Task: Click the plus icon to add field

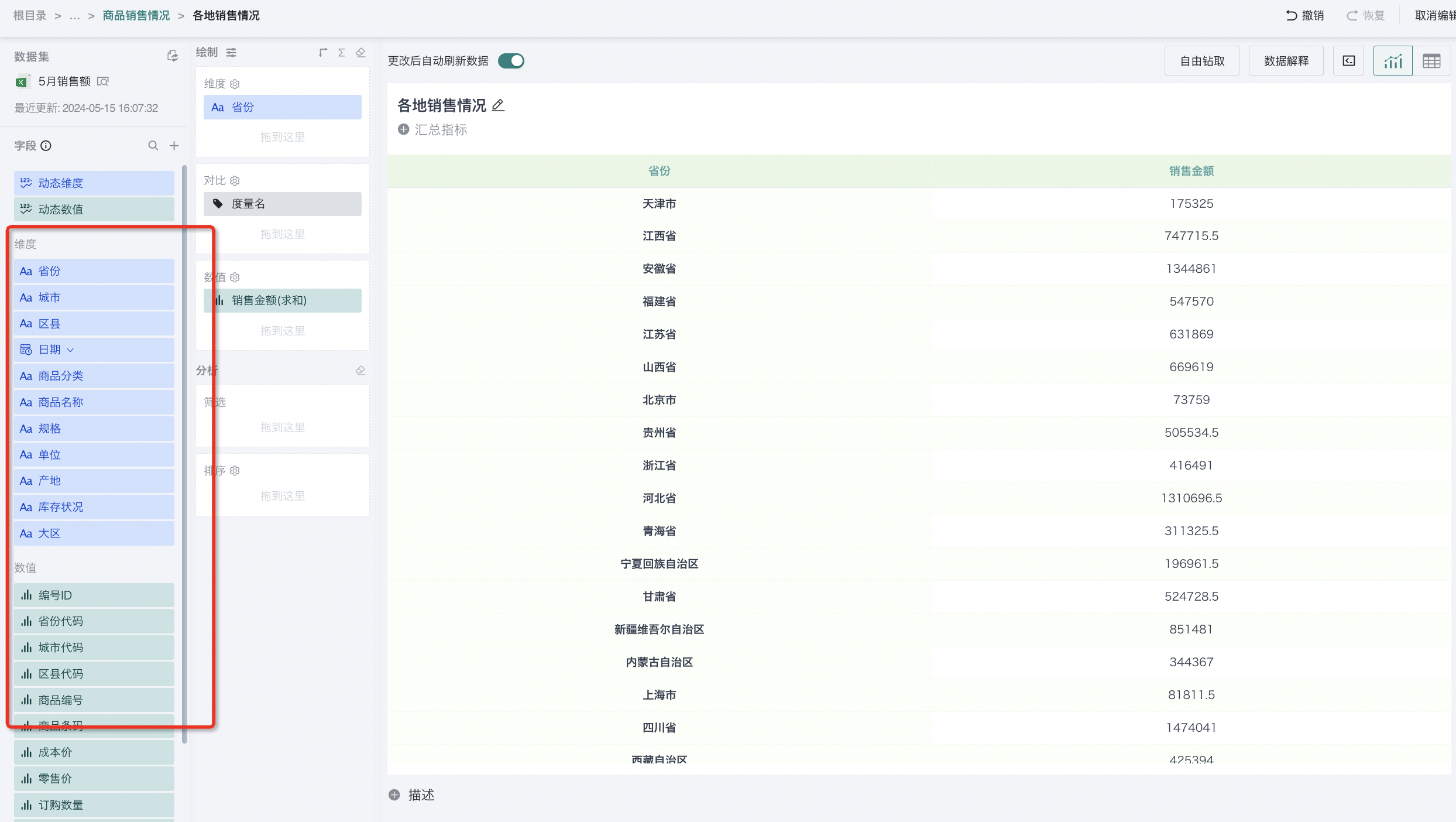Action: [x=174, y=146]
